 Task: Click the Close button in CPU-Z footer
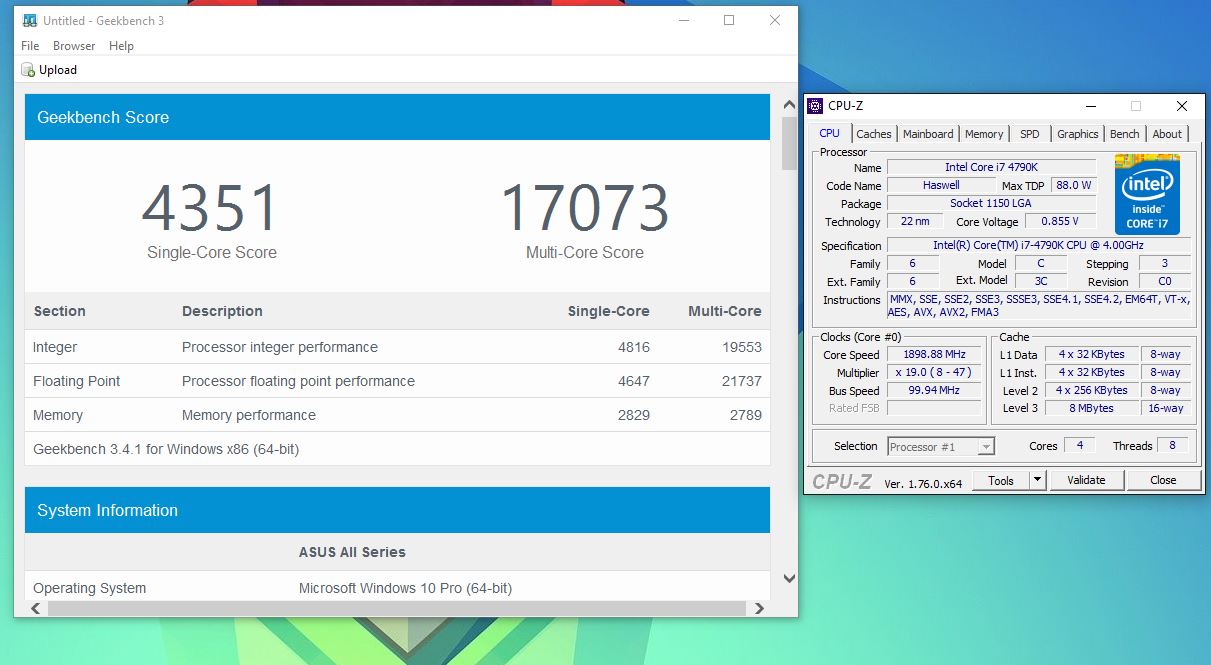(1163, 480)
